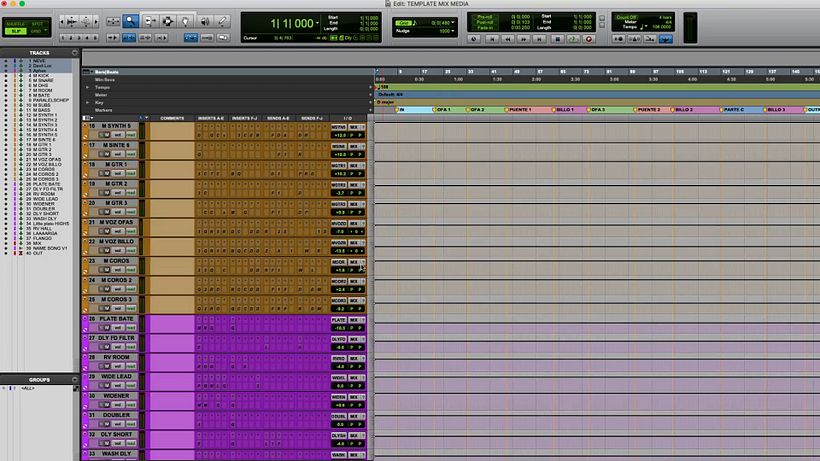Click the COMMENTS column header

(172, 118)
